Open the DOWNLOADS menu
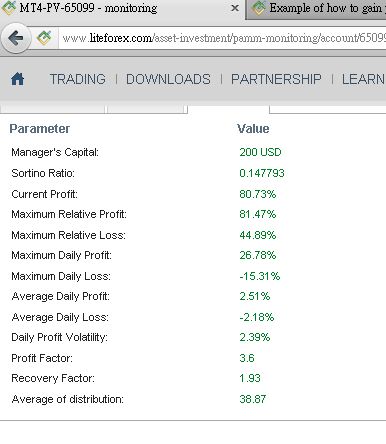This screenshot has height=444, width=386. pos(168,79)
